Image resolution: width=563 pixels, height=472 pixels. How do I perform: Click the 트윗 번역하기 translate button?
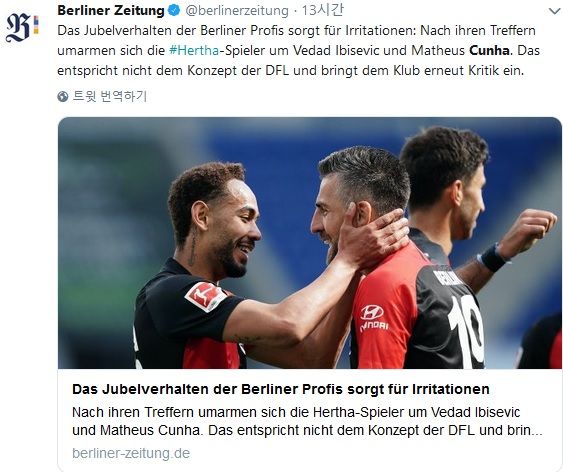pyautogui.click(x=110, y=96)
